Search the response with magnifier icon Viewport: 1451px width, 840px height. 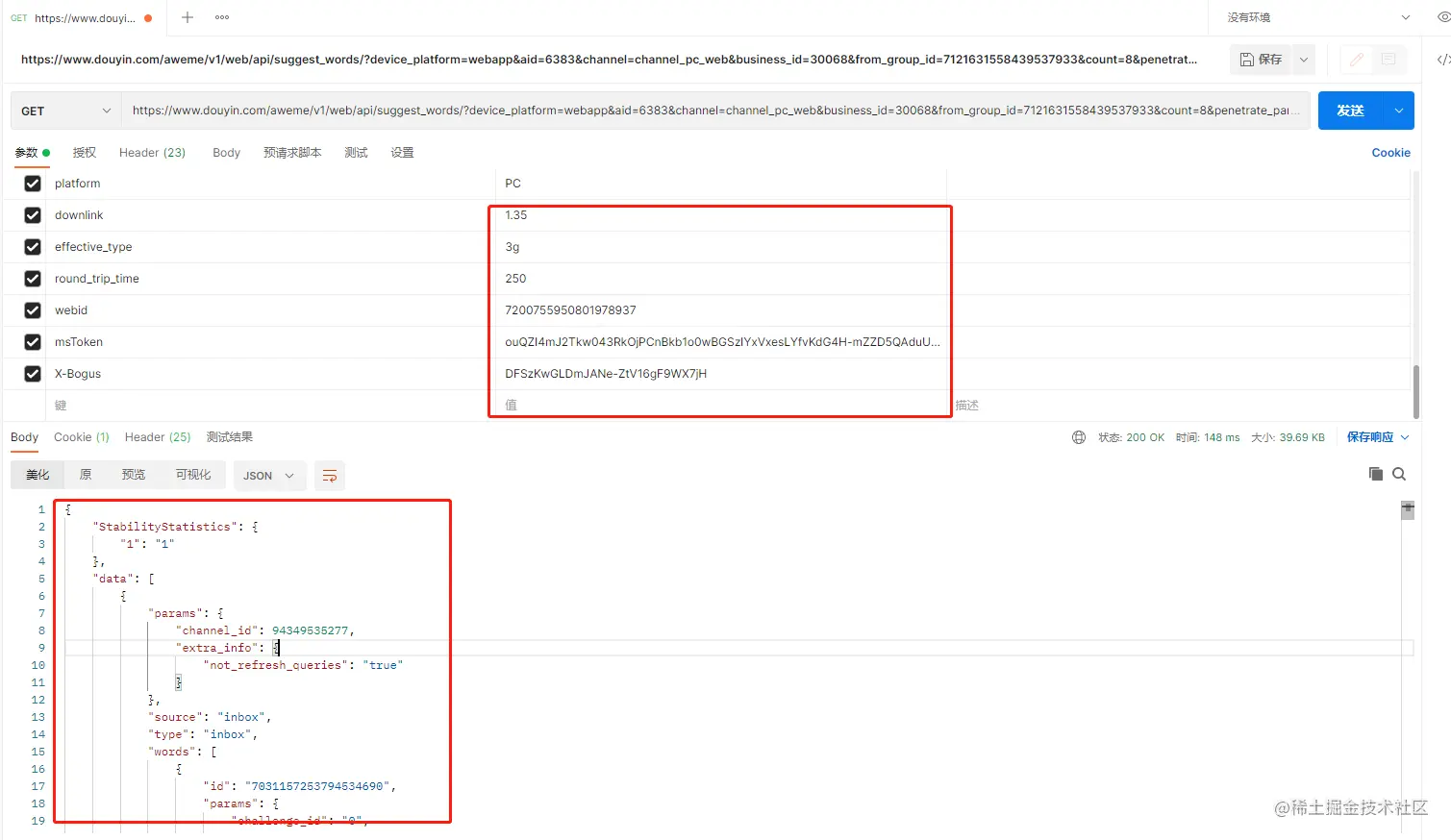click(1399, 474)
